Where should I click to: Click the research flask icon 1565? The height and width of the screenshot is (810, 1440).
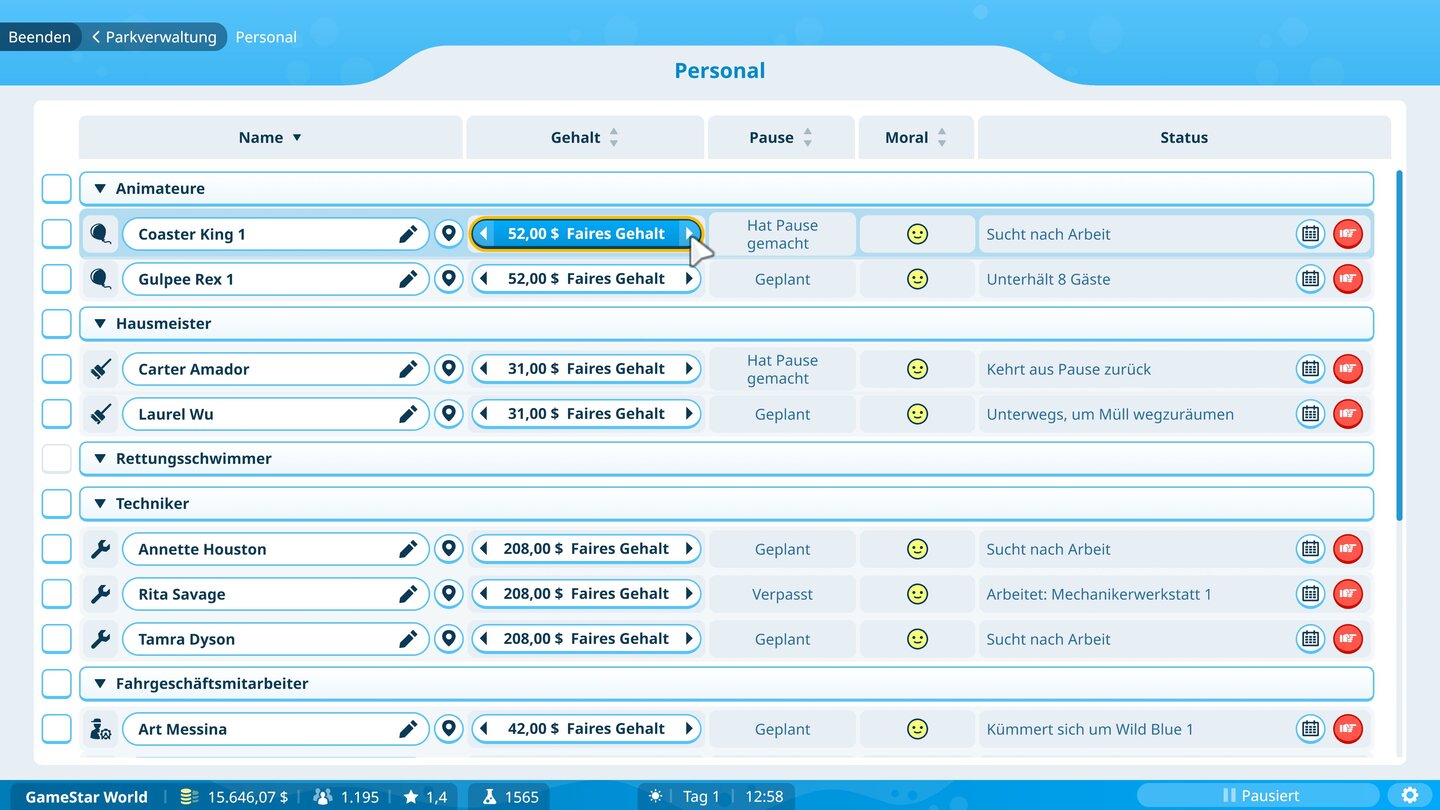pos(490,797)
